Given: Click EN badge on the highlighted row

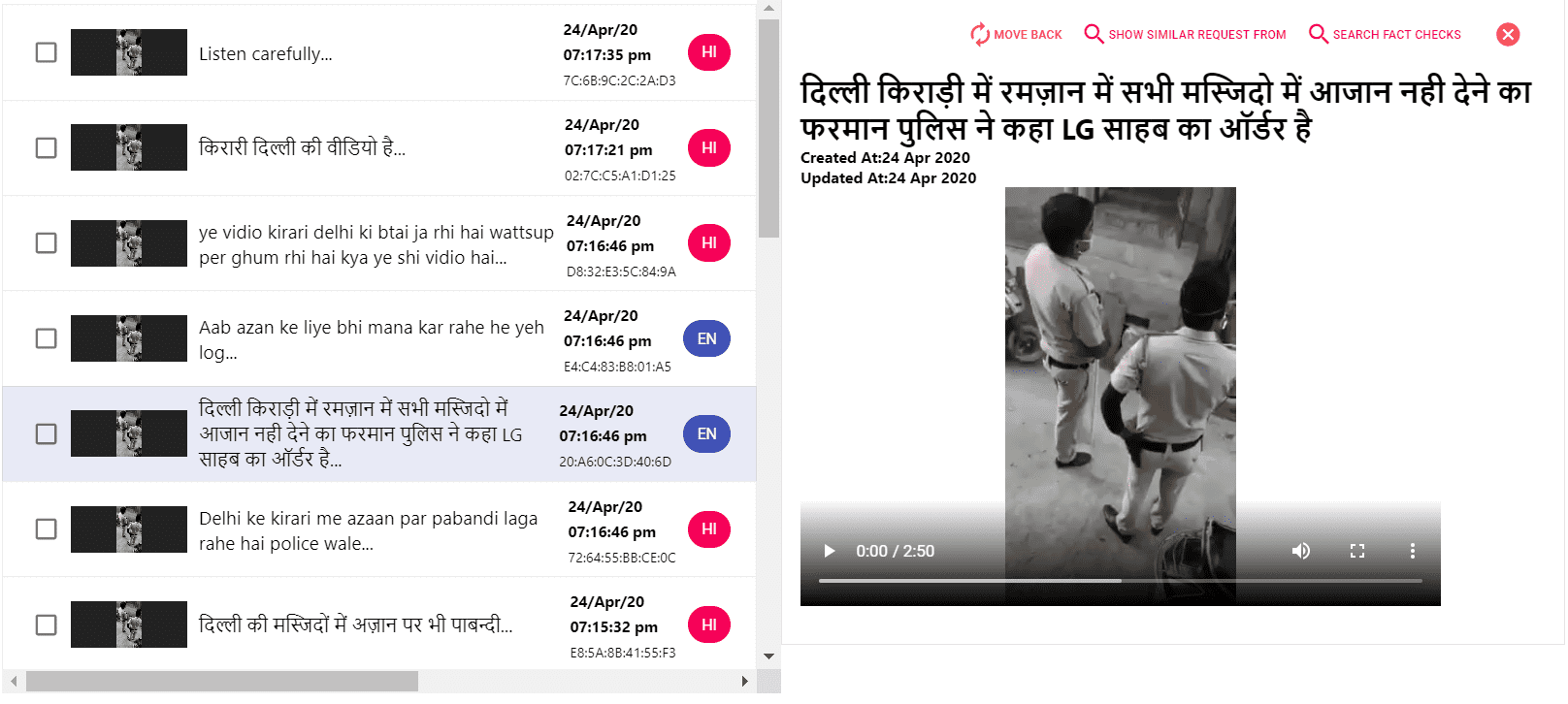Looking at the screenshot, I should [x=707, y=433].
